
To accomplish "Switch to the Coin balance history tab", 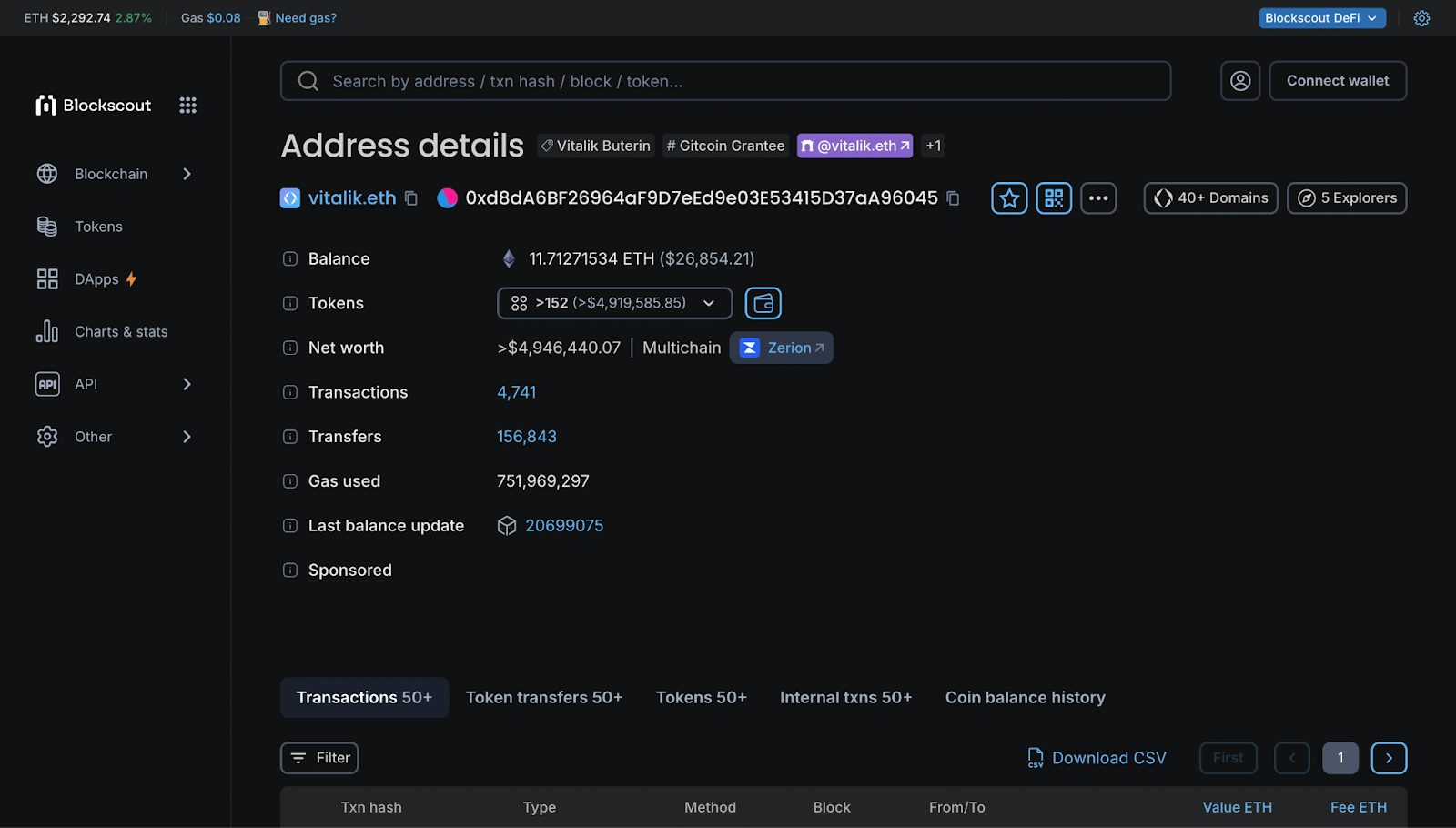I will click(x=1026, y=698).
